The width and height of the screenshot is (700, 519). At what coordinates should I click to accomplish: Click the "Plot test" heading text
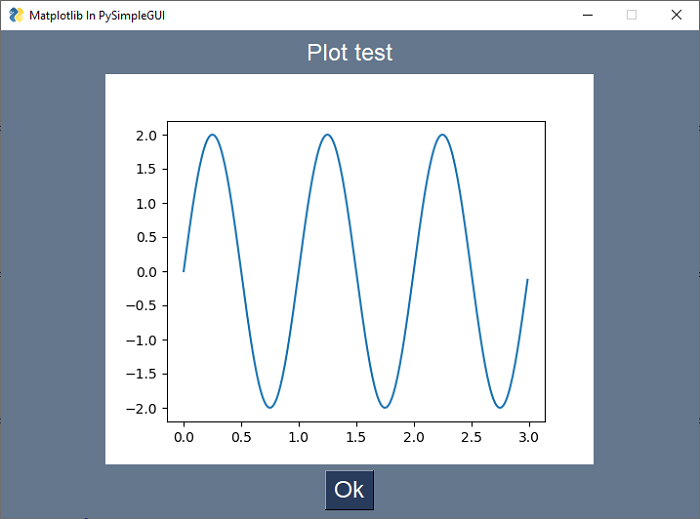350,53
